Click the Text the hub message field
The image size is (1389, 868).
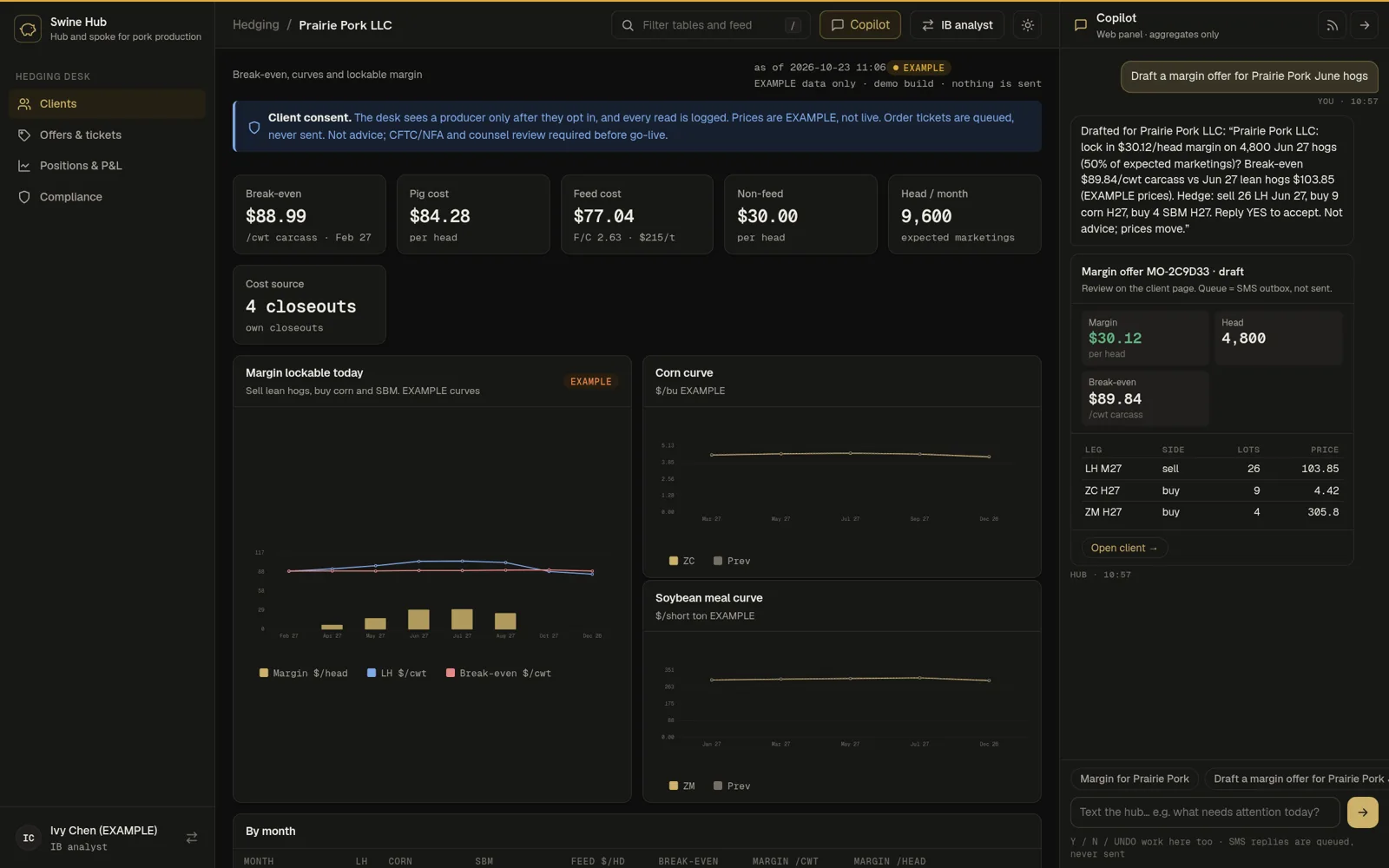pyautogui.click(x=1205, y=812)
